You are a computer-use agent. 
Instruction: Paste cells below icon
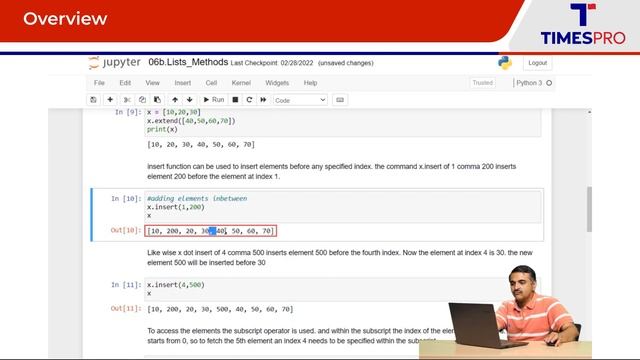(157, 100)
